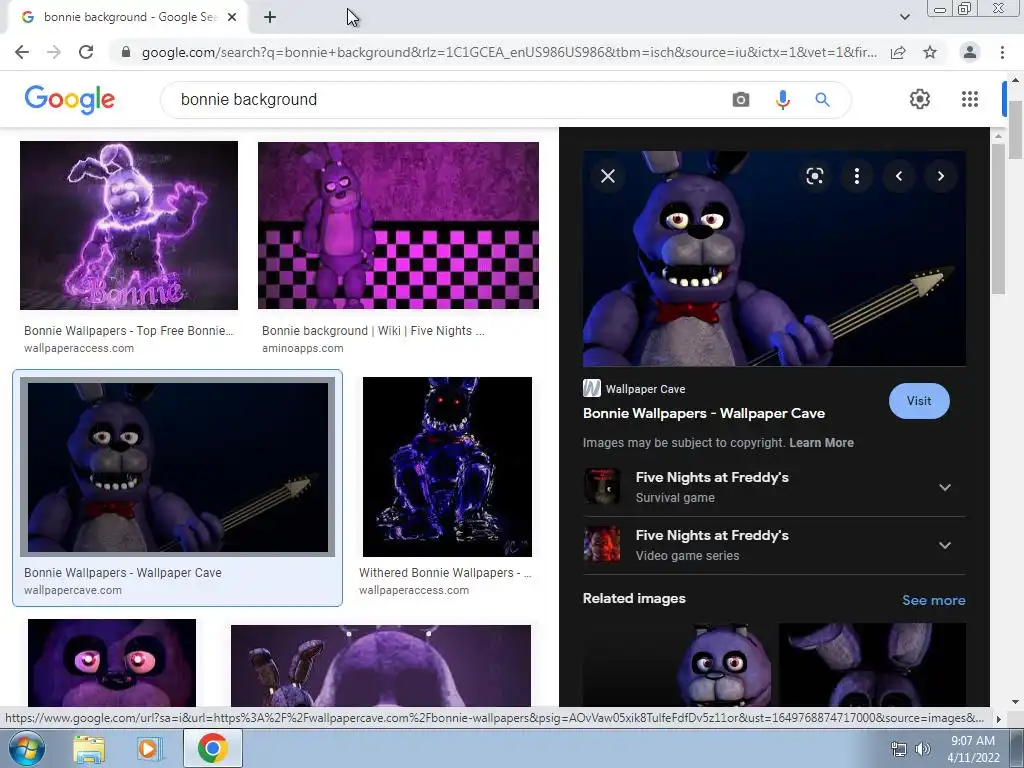Click Bonnie Wallpapers - Top Free Bonnie caption
Screen dimensions: 1024x768
click(x=129, y=330)
